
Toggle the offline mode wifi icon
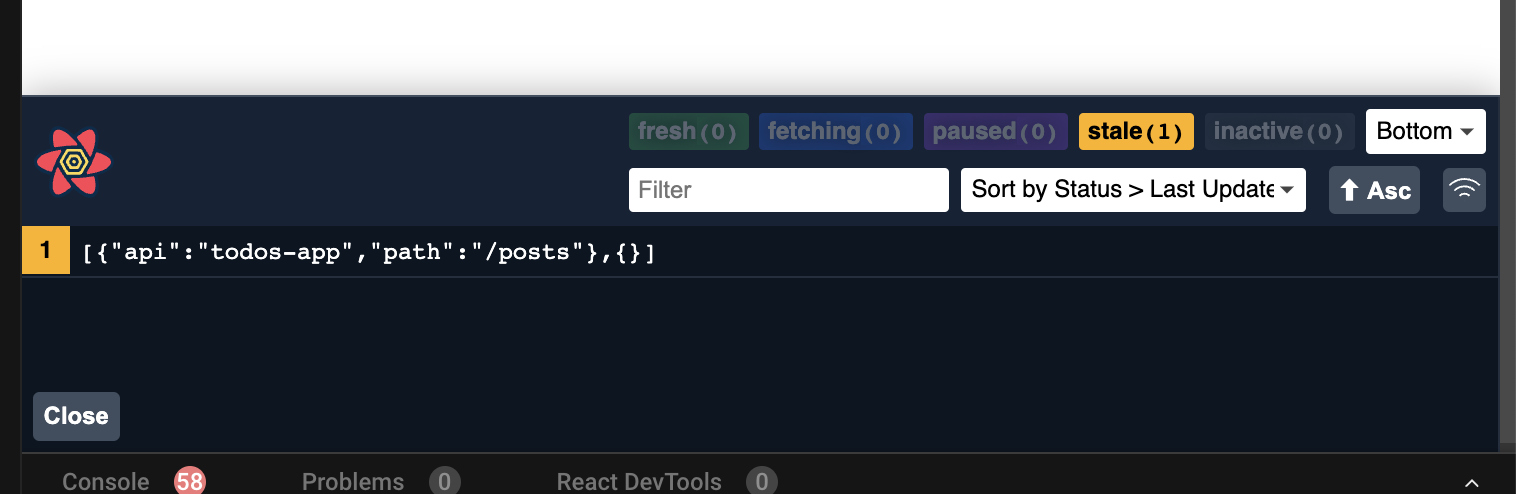[x=1464, y=190]
